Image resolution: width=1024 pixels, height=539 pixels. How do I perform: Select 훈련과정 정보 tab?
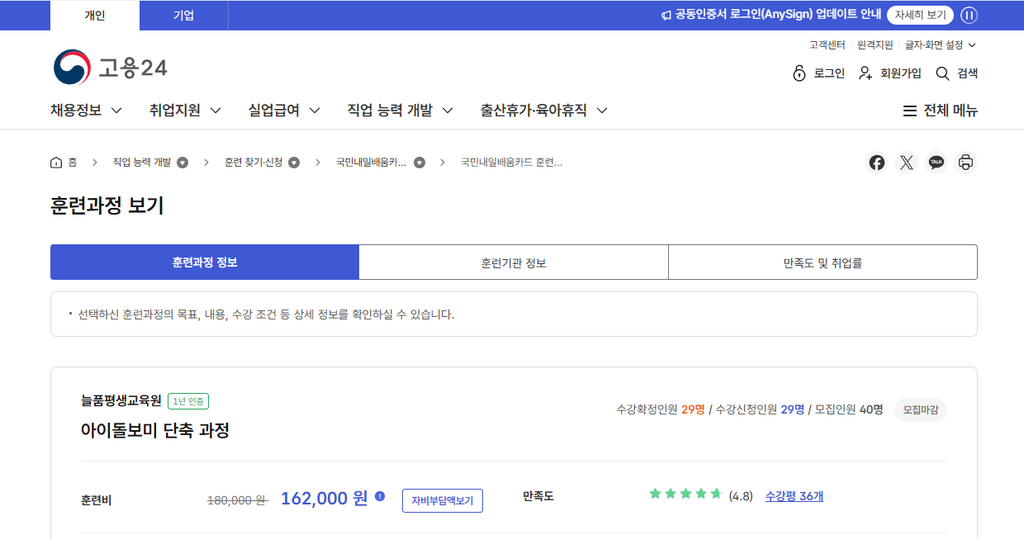click(x=204, y=262)
